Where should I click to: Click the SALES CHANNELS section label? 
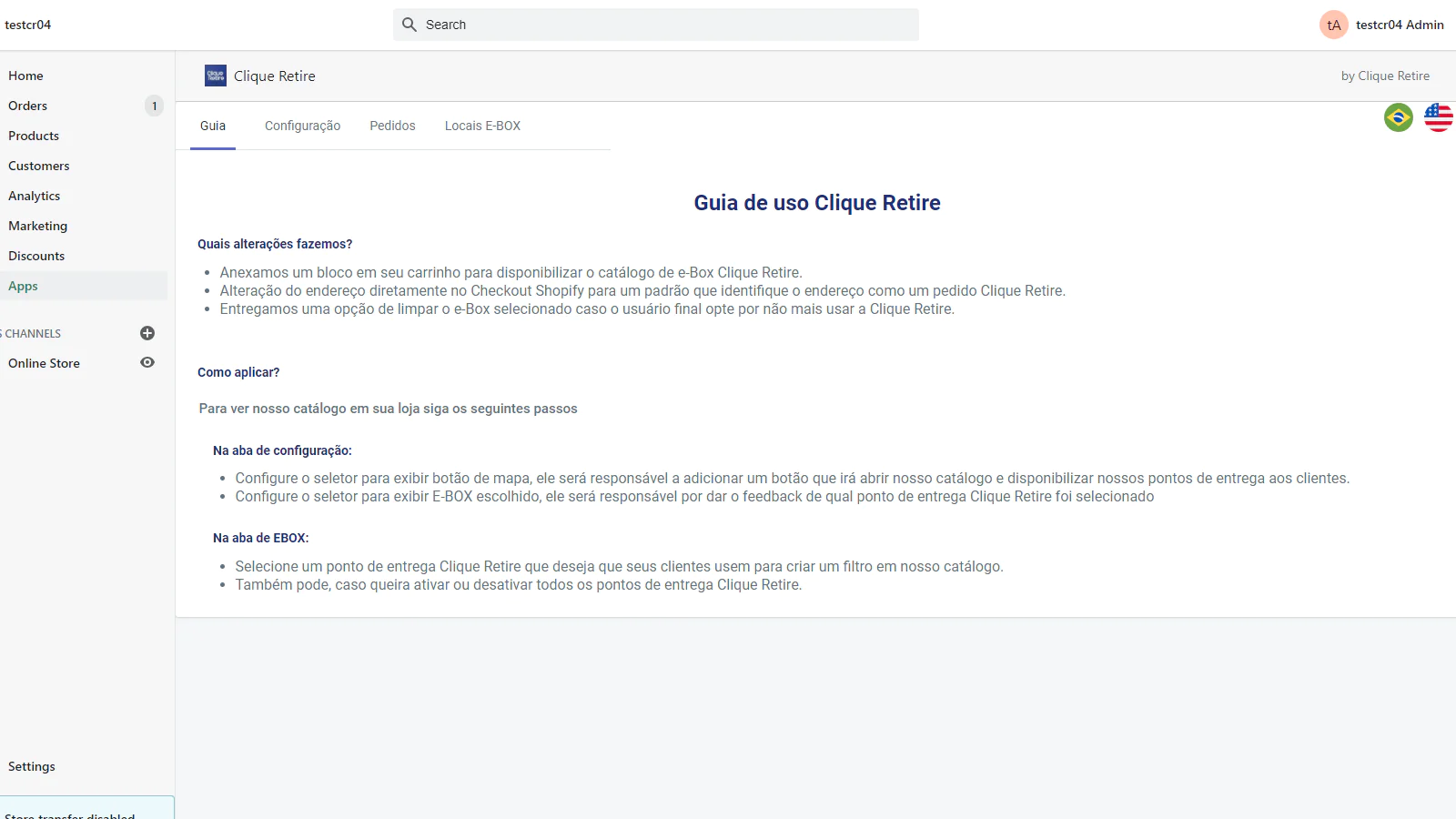pos(31,334)
